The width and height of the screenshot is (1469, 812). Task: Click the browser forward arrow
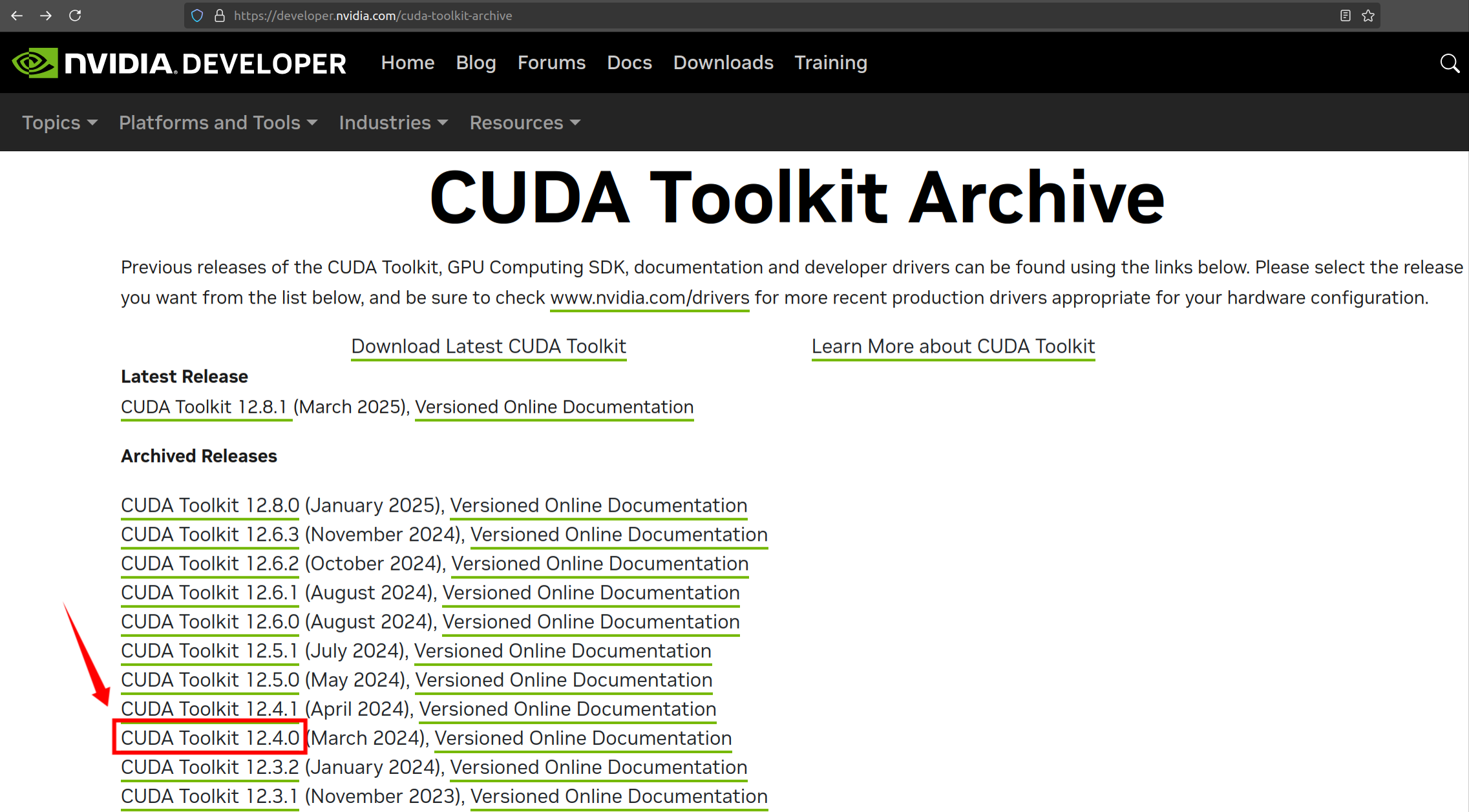click(x=46, y=16)
